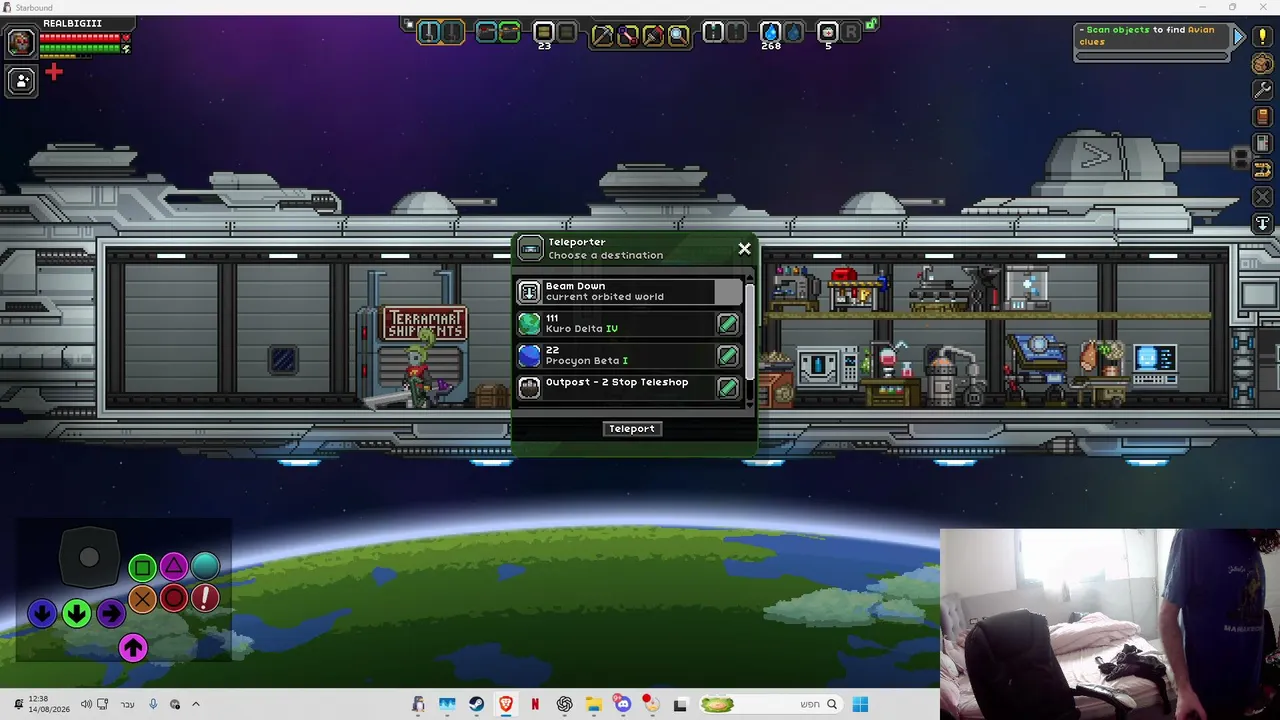Equip the pickaxe matter manipulator tool
Screen dimensions: 1280x720
(602, 35)
